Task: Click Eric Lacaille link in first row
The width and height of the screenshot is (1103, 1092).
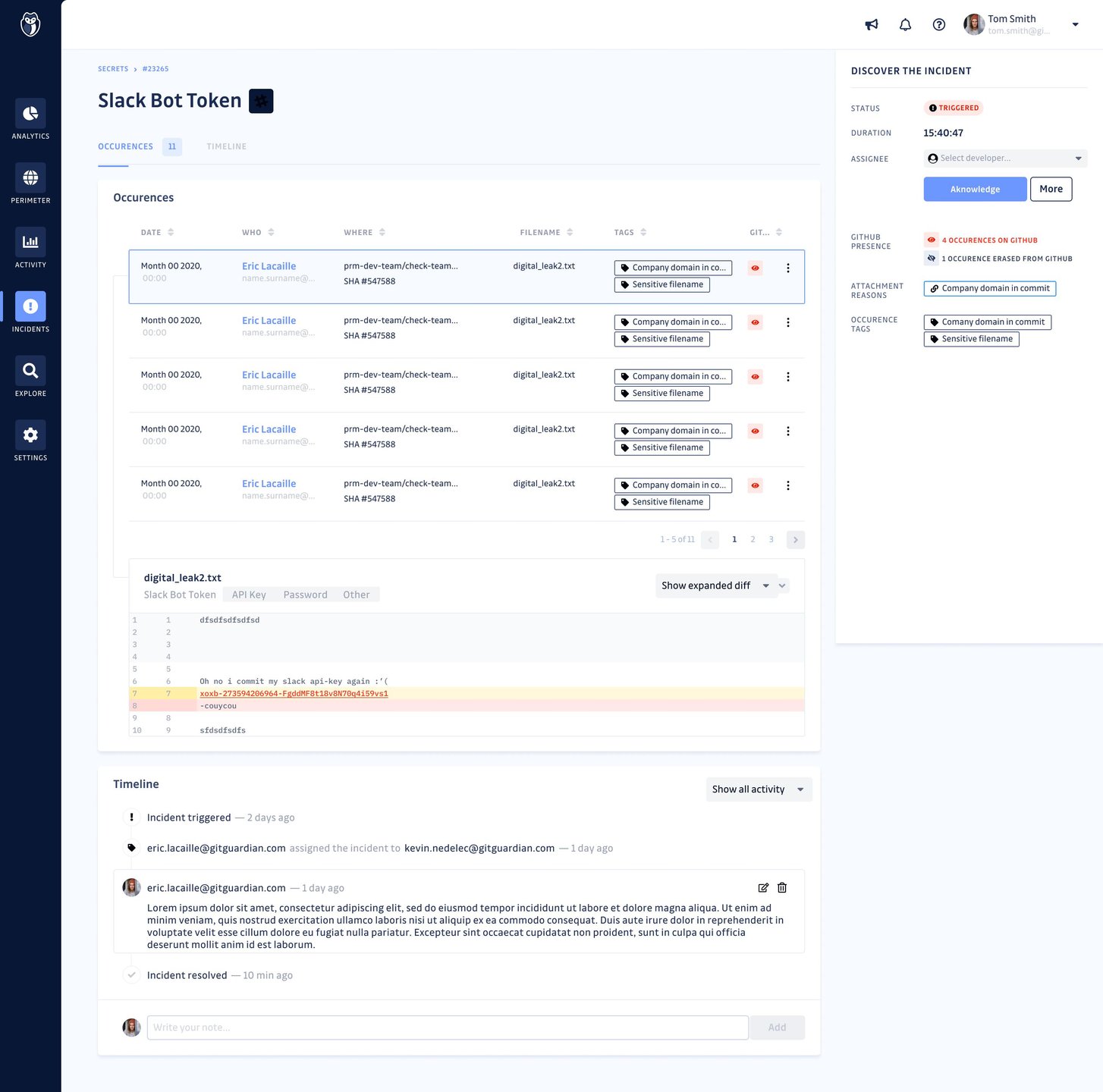Action: (269, 267)
